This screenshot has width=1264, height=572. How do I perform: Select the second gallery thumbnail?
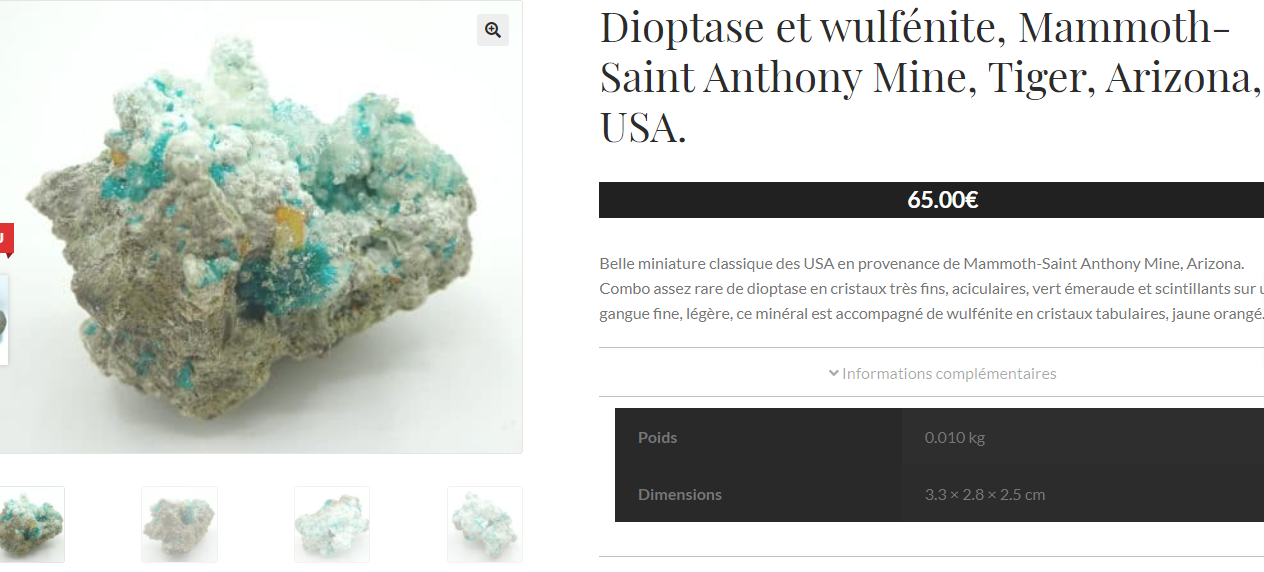point(179,524)
